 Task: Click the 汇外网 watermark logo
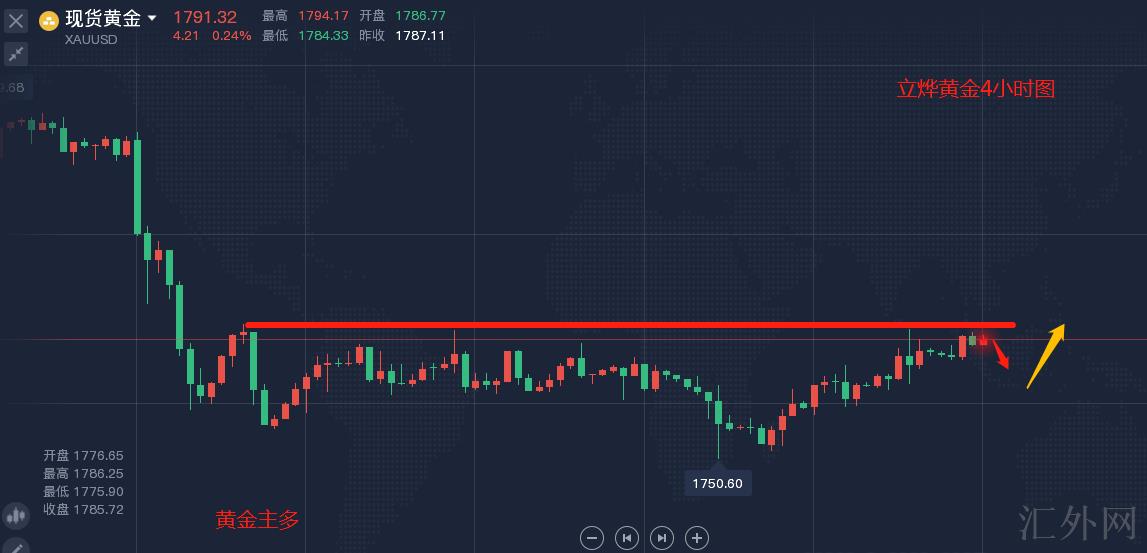point(1078,523)
